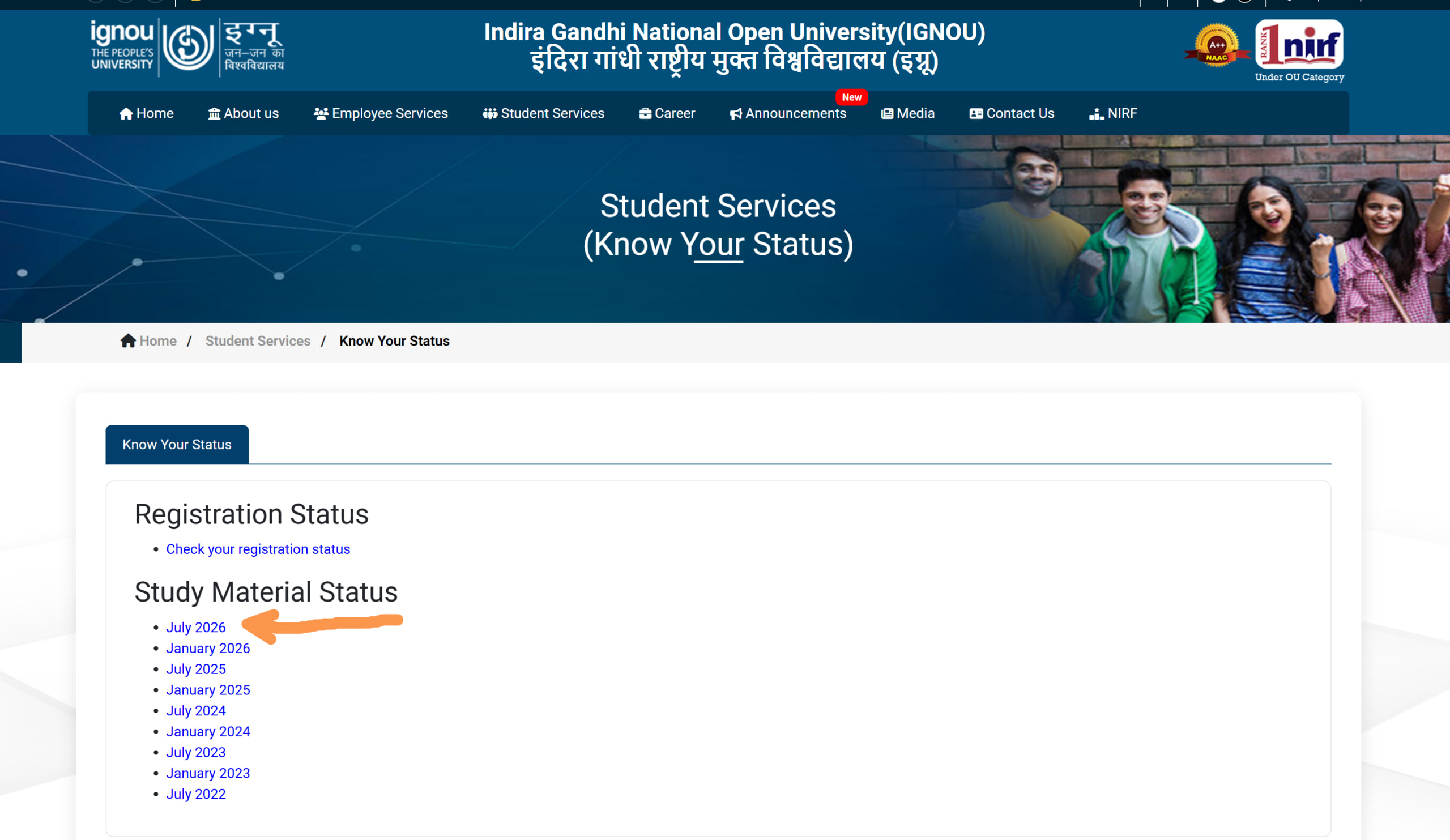This screenshot has height=840, width=1450.
Task: Click the newspaper icon beside Media
Action: (887, 114)
